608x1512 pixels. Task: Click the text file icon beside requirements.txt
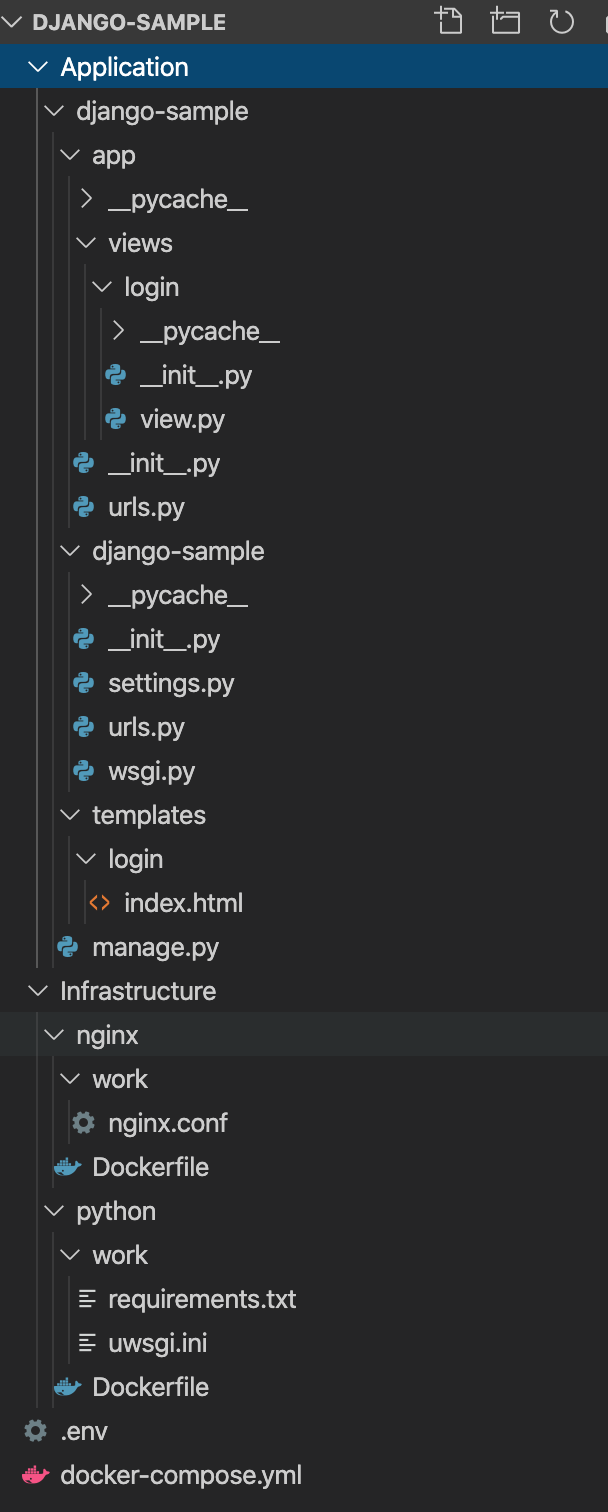coord(88,1299)
